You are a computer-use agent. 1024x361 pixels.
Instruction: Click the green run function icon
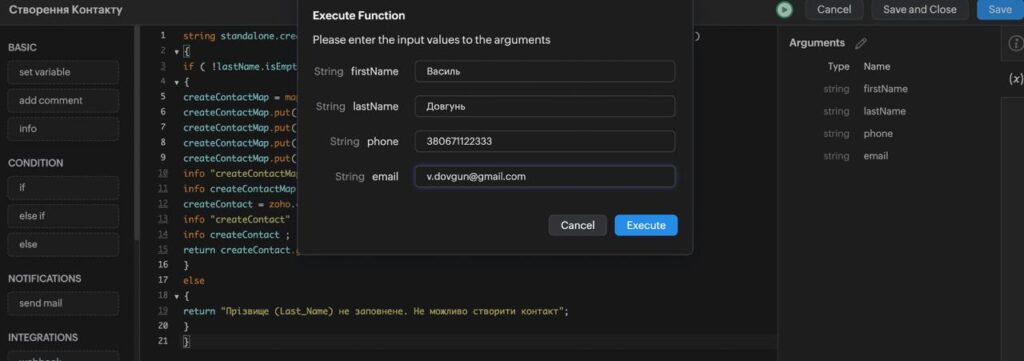(784, 10)
